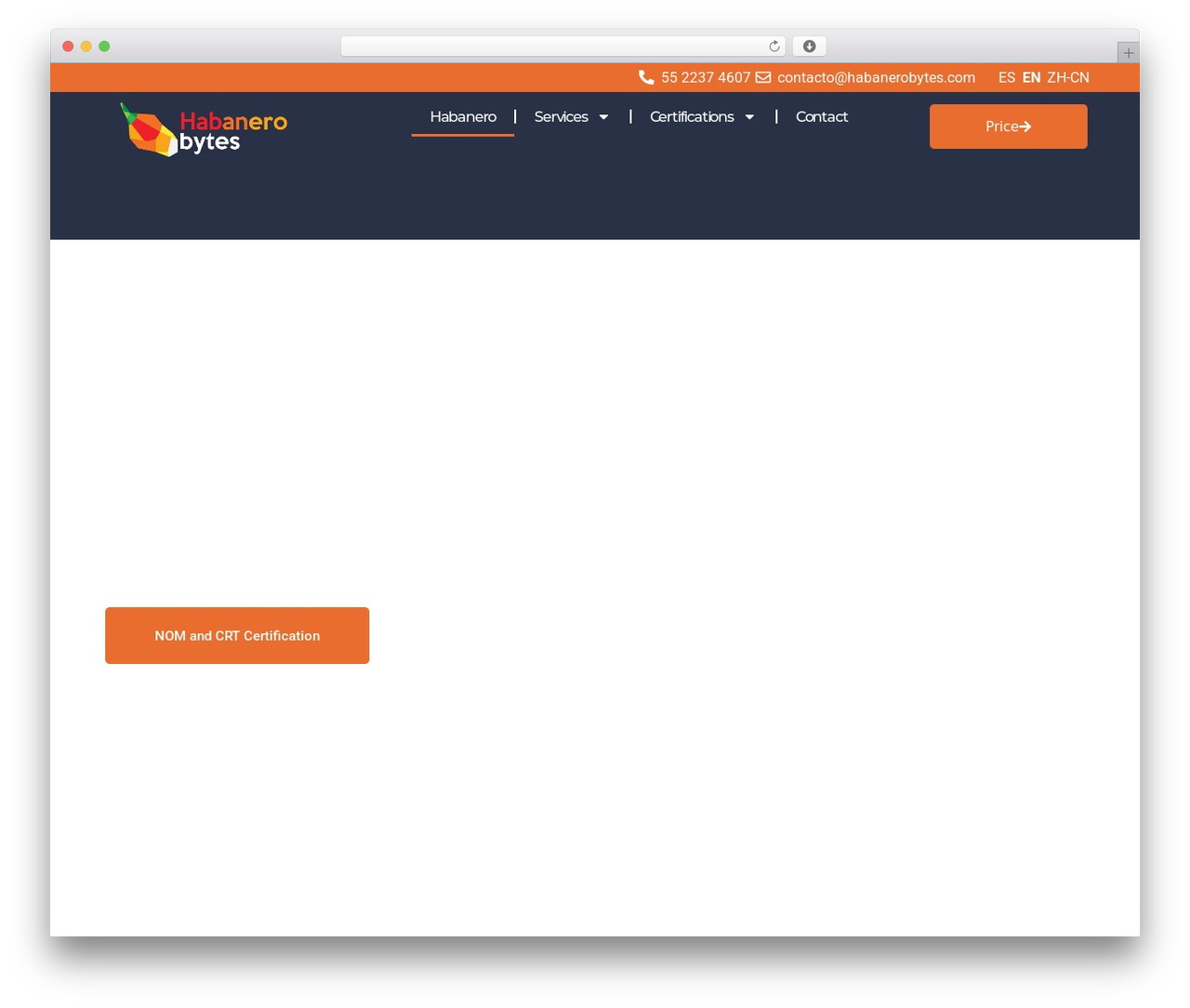The height and width of the screenshot is (1008, 1190).
Task: Switch language to ES
Action: [1007, 77]
